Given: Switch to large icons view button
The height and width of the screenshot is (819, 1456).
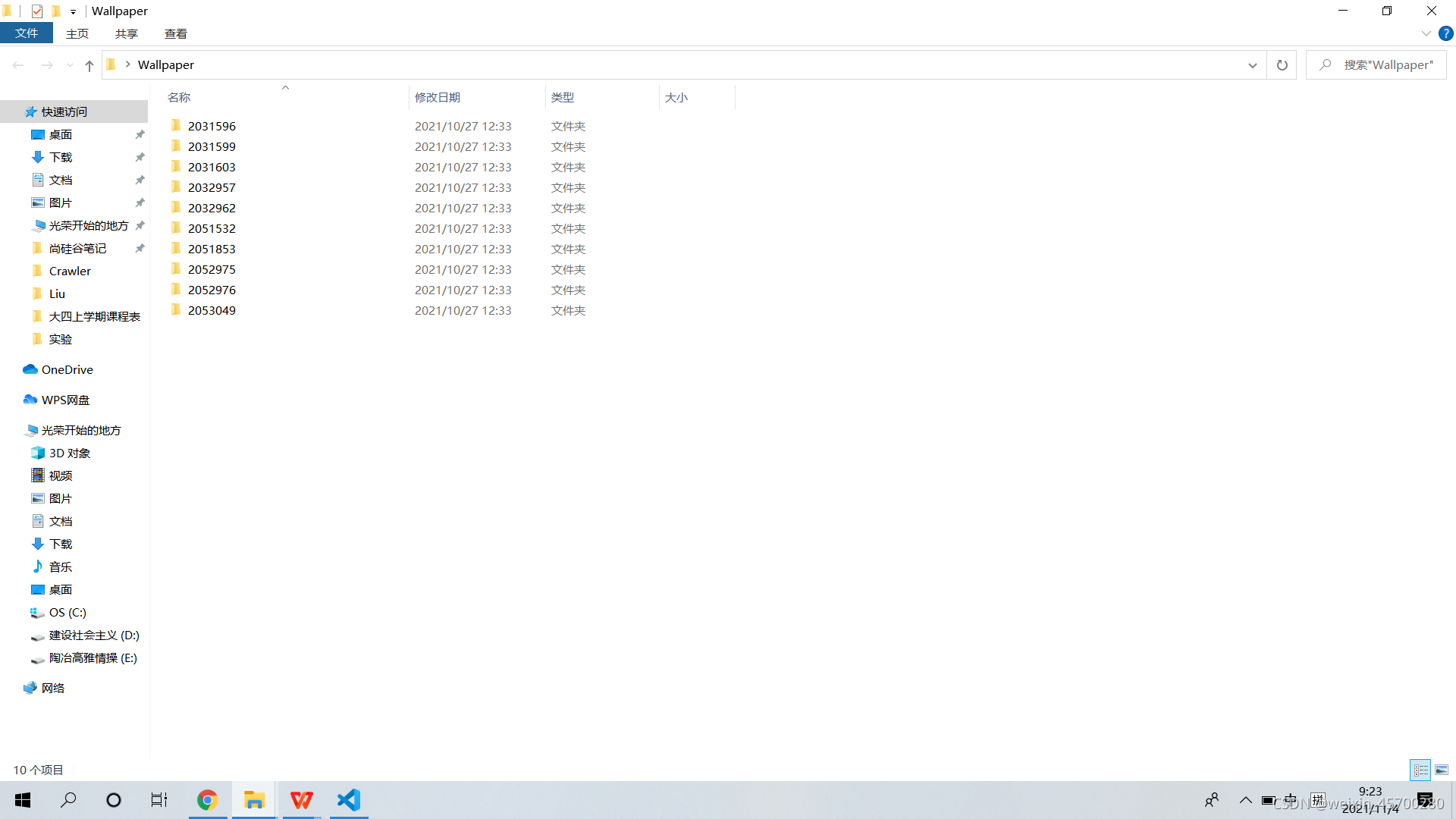Looking at the screenshot, I should [x=1442, y=770].
